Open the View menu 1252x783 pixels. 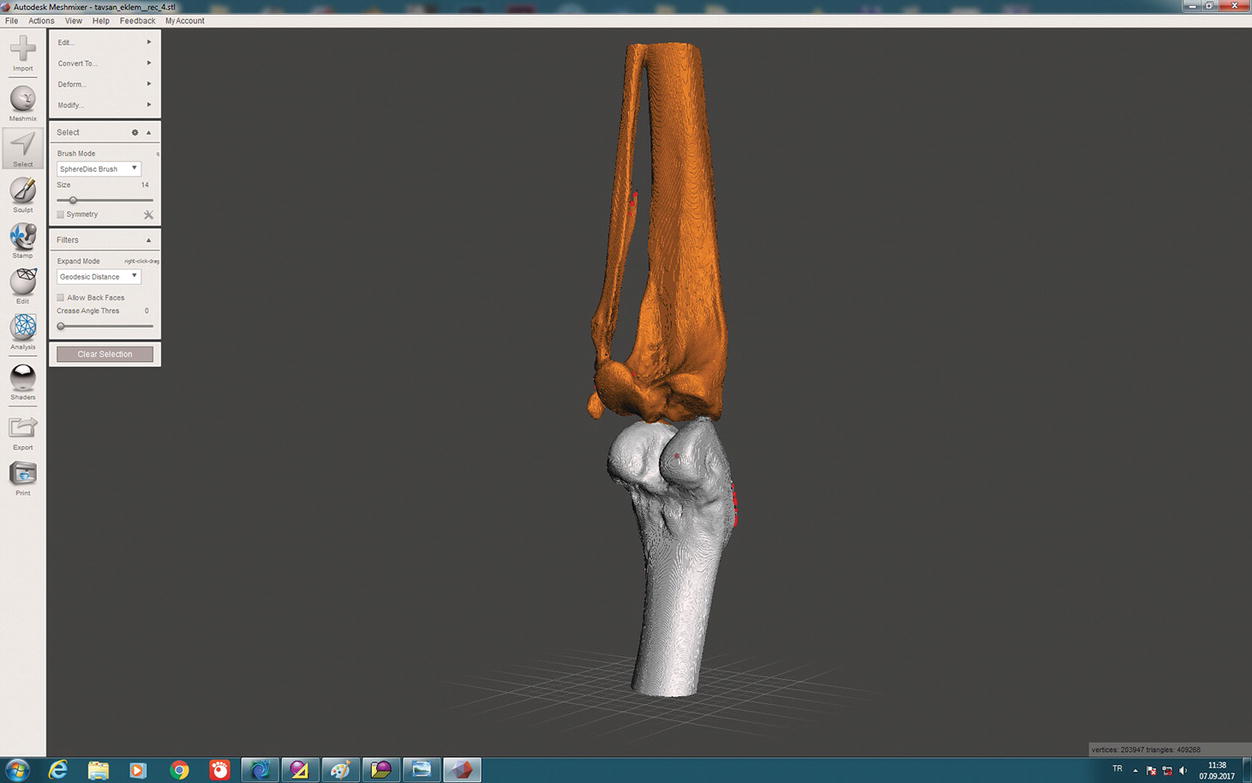coord(73,20)
